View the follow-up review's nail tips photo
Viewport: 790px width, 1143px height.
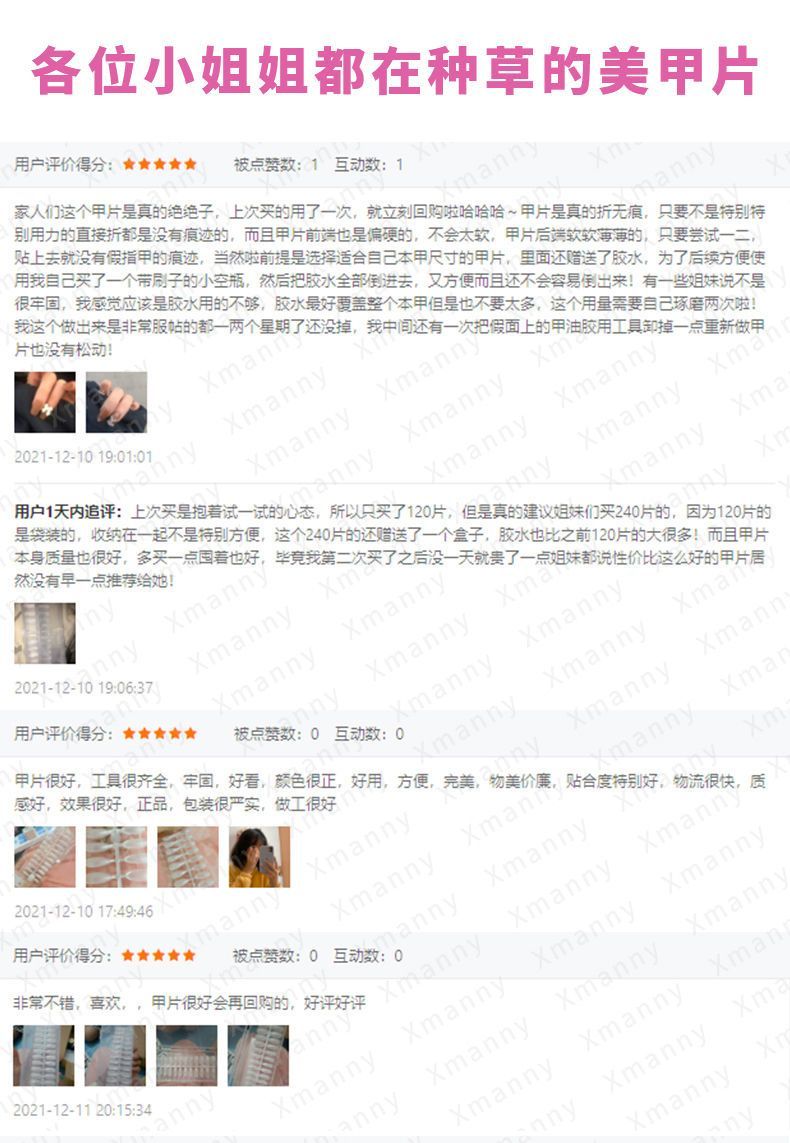pos(44,633)
